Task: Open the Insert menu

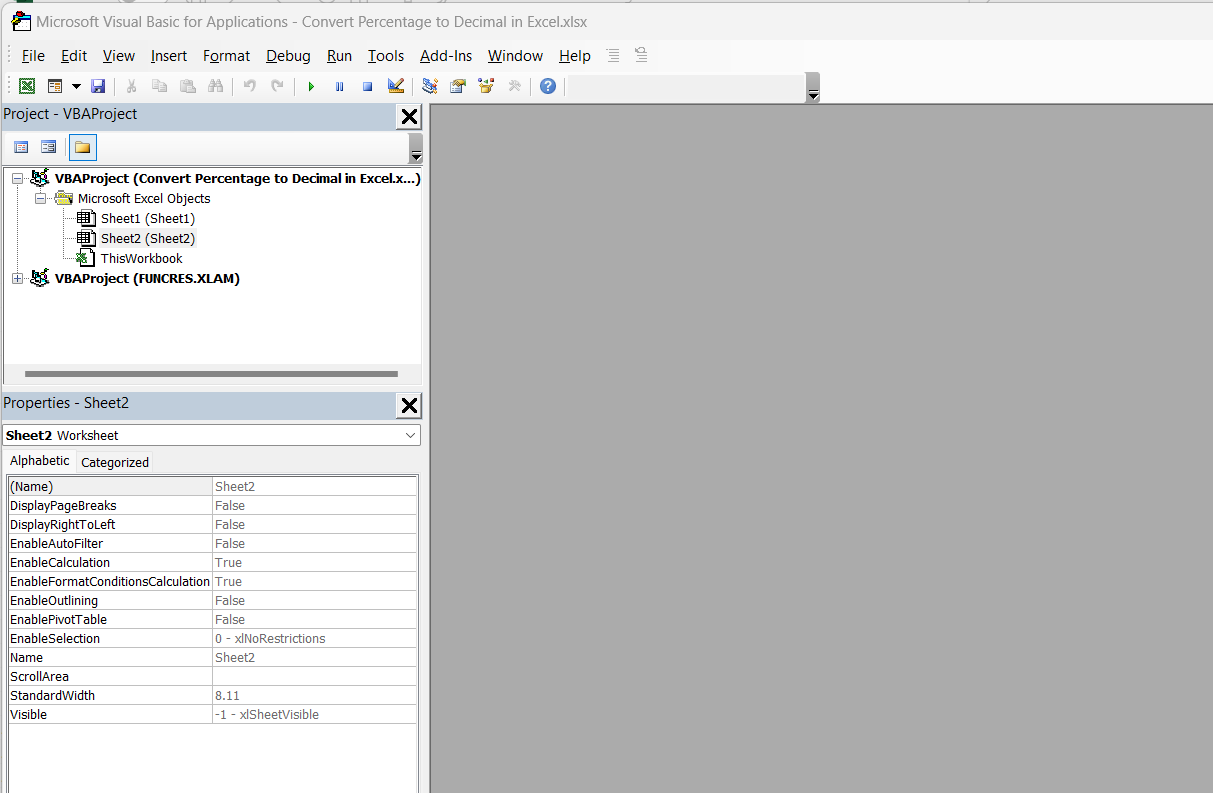Action: pos(169,56)
